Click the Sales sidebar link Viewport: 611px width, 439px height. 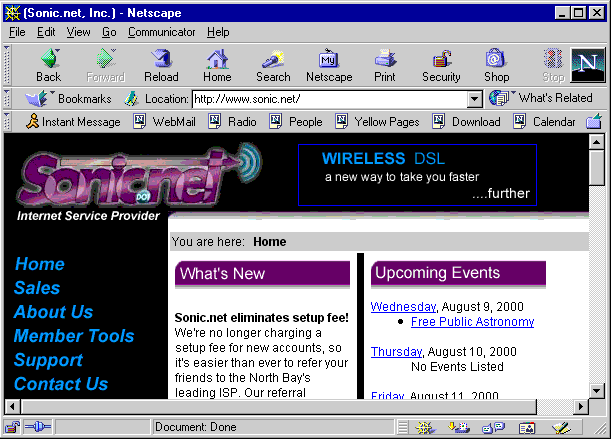37,288
